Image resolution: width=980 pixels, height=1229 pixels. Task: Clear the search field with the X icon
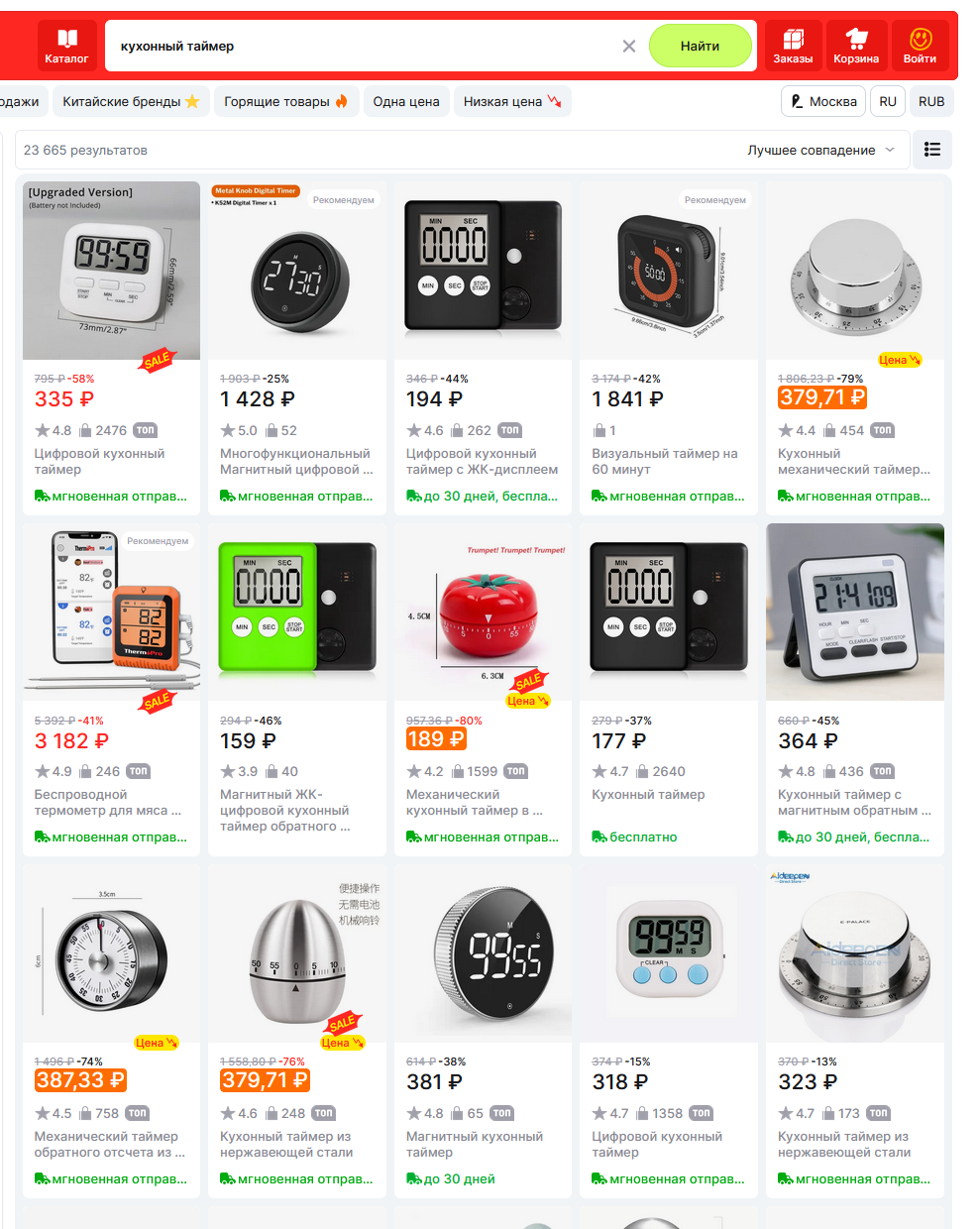point(629,46)
